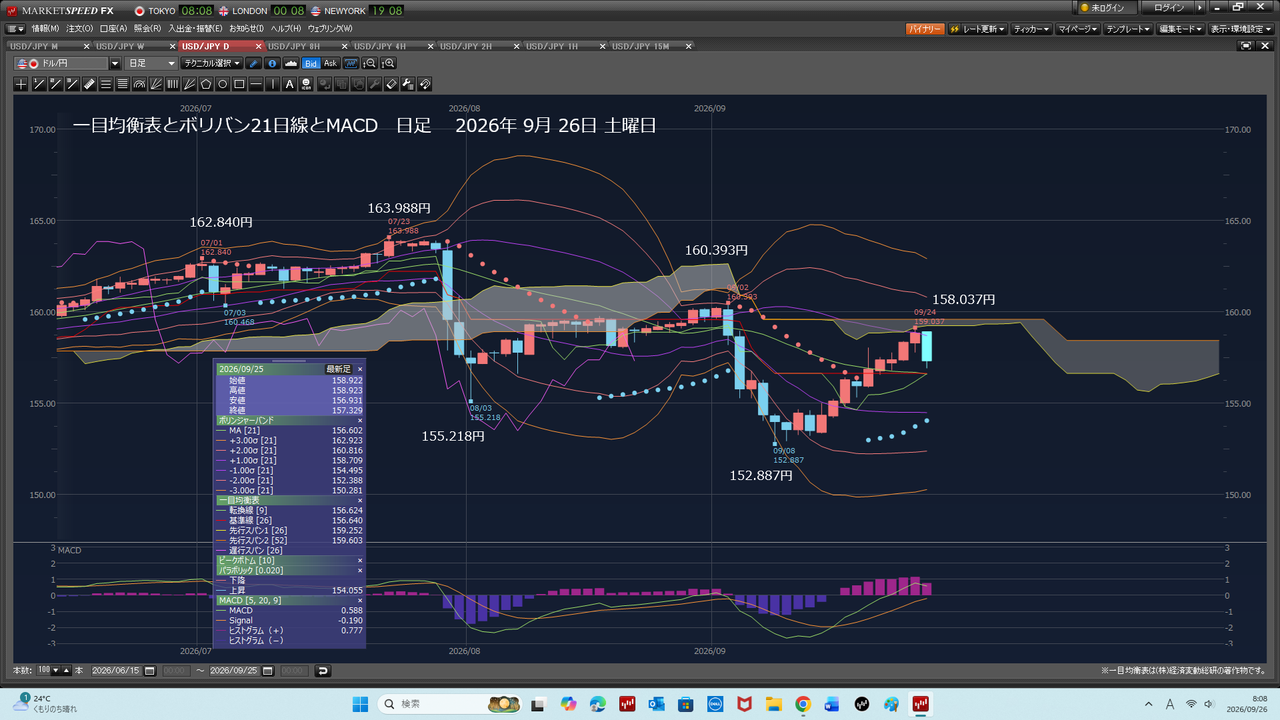Image resolution: width=1280 pixels, height=720 pixels.
Task: Select the text label 'A' tool
Action: point(289,84)
